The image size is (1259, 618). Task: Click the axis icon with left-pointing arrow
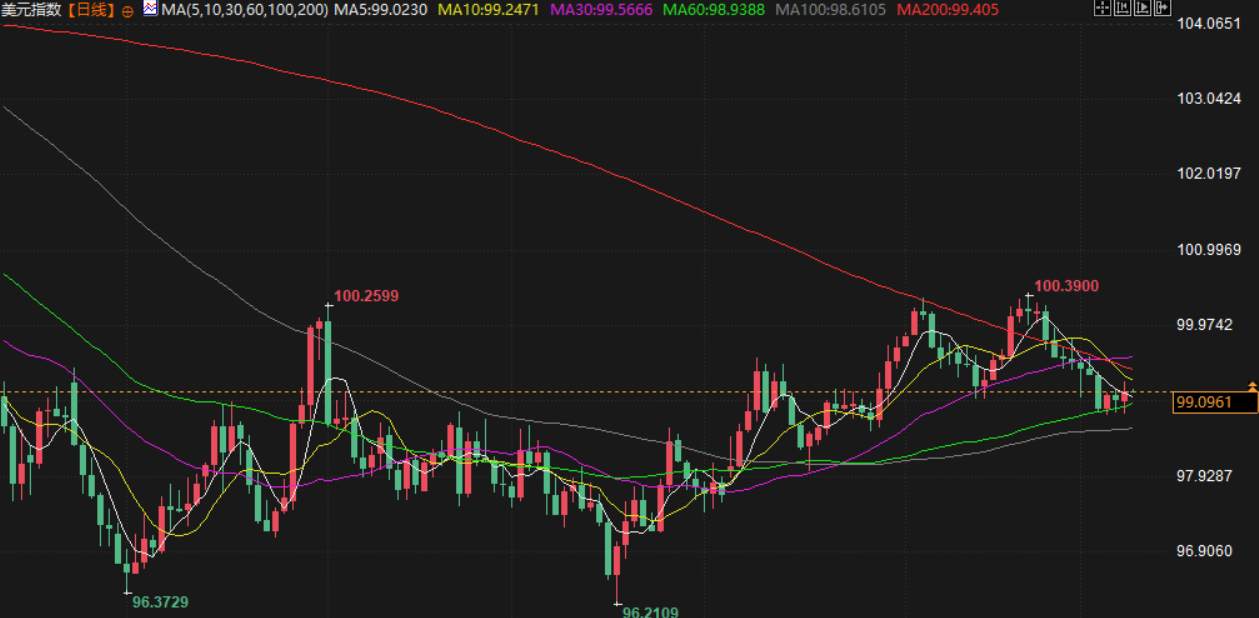tap(1122, 8)
